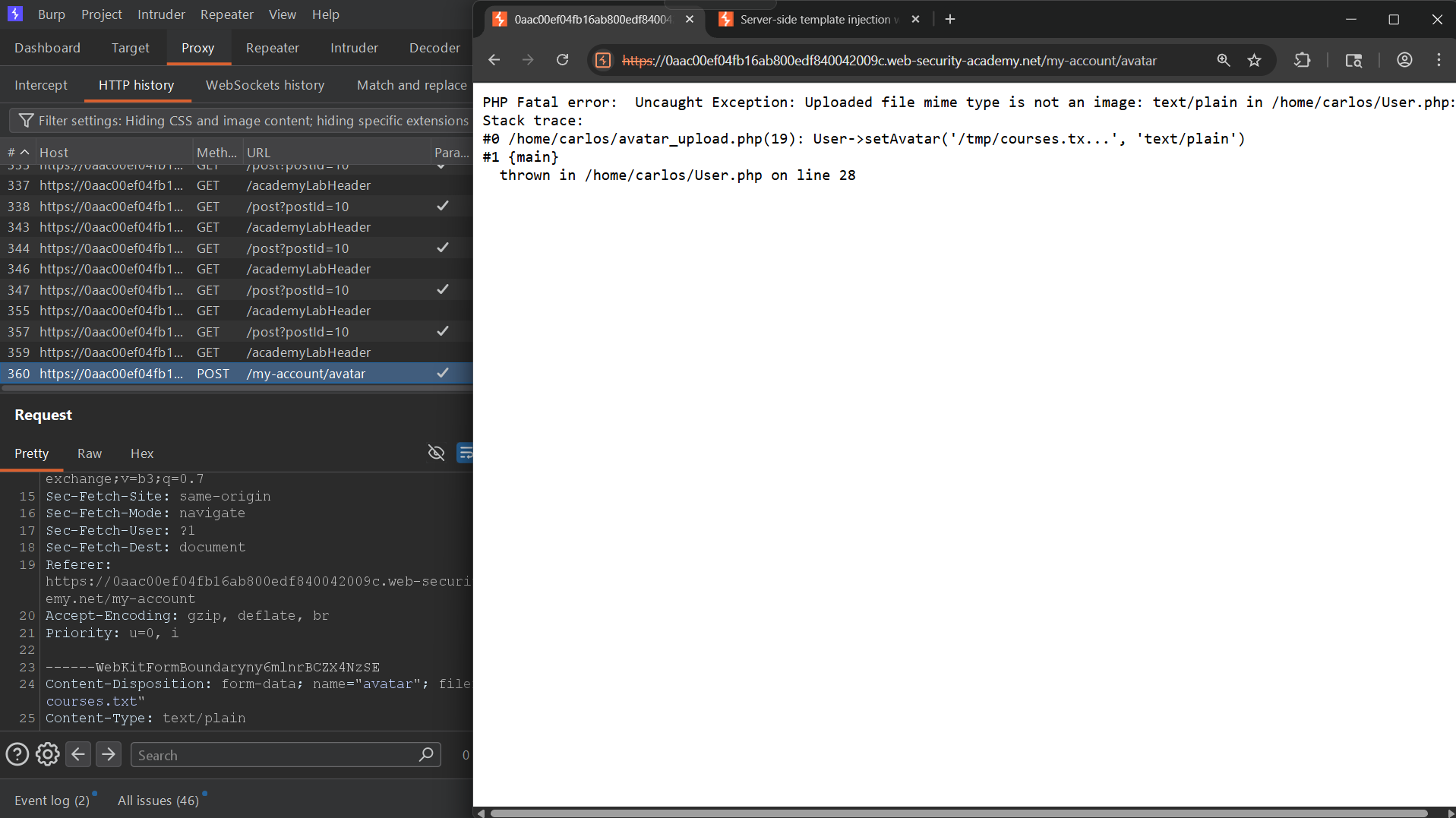Switch request view to Pretty
Screen dimensions: 1456x818
tap(31, 453)
